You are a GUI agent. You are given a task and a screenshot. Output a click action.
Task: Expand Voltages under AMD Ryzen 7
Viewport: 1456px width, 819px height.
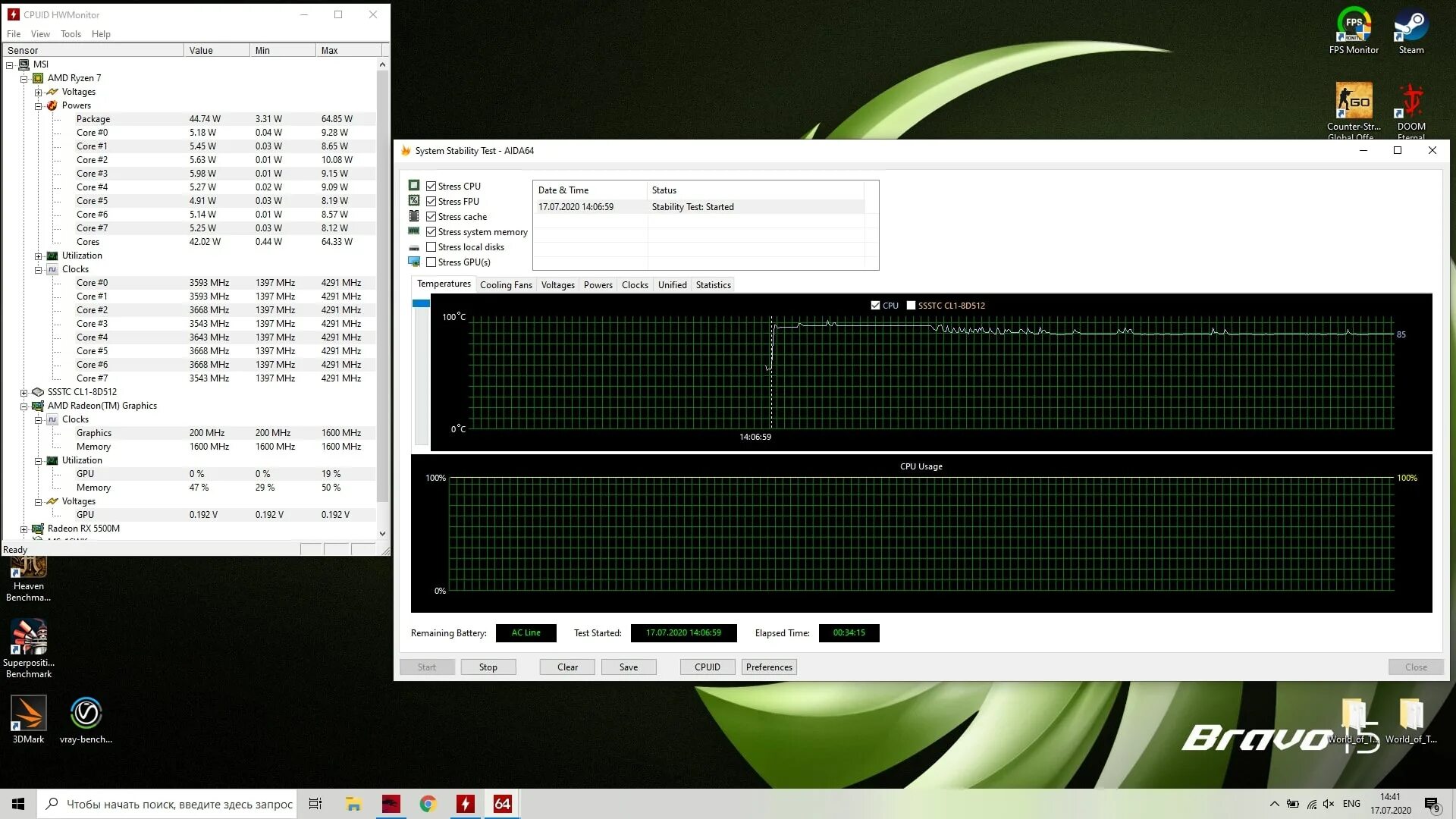pyautogui.click(x=38, y=93)
